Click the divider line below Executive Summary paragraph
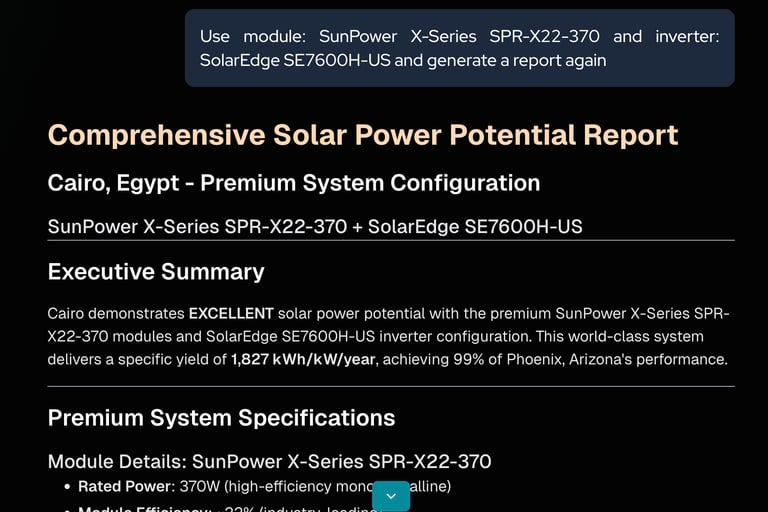Viewport: 768px width, 512px height. pyautogui.click(x=391, y=387)
